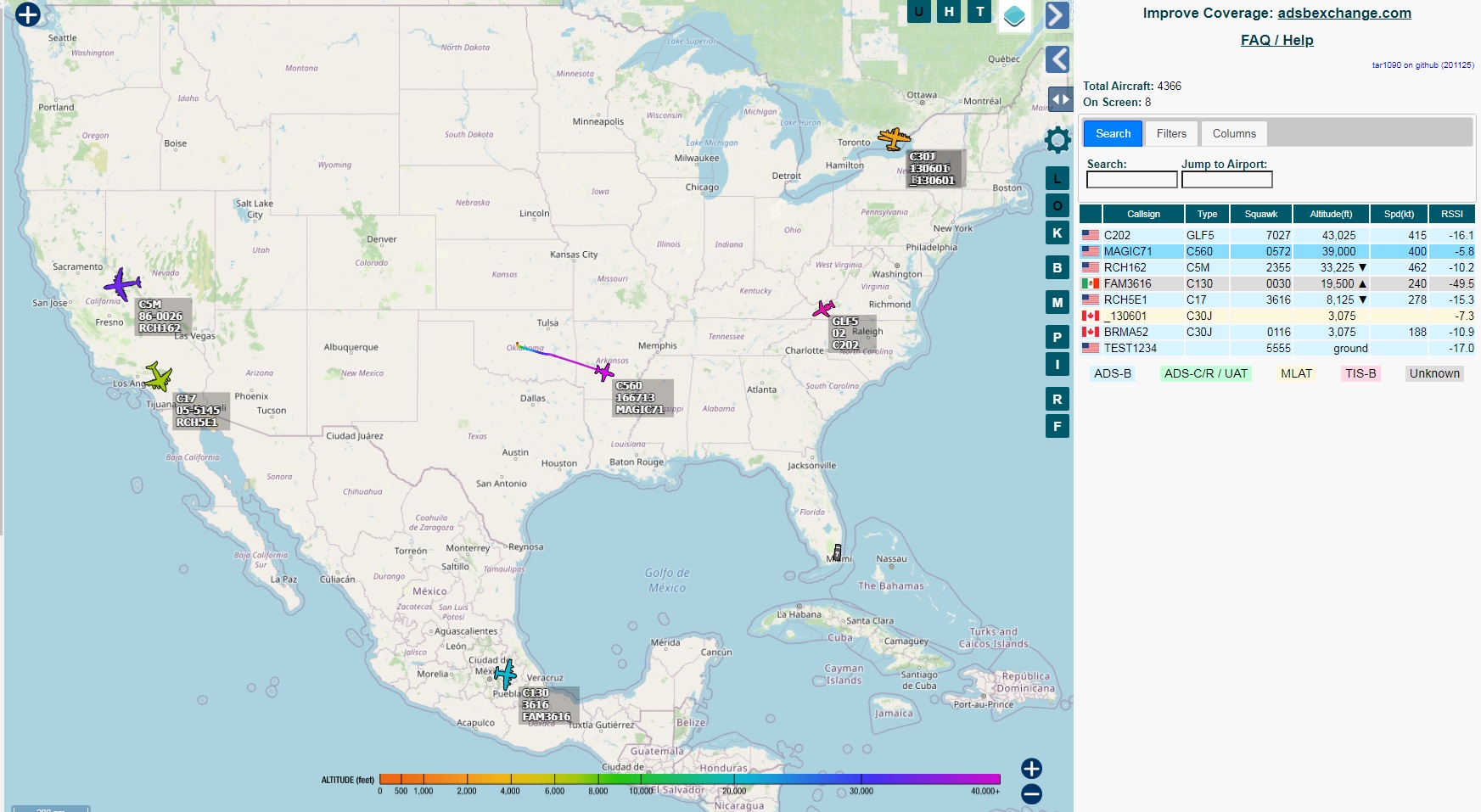Screen dimensions: 1481x812
Task: Zoom in with bottom-right plus button
Action: (1031, 769)
